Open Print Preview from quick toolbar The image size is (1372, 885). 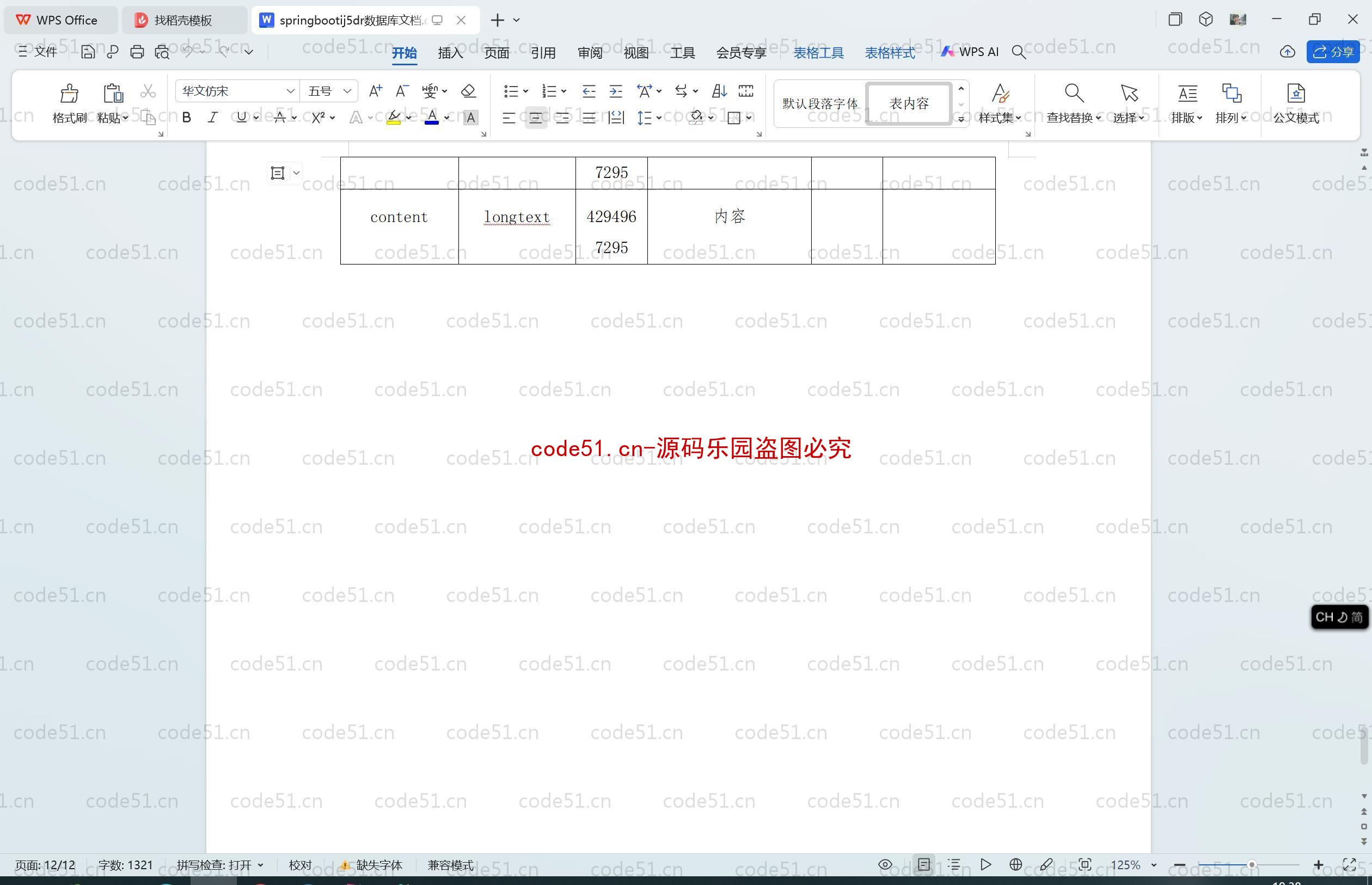[x=162, y=52]
